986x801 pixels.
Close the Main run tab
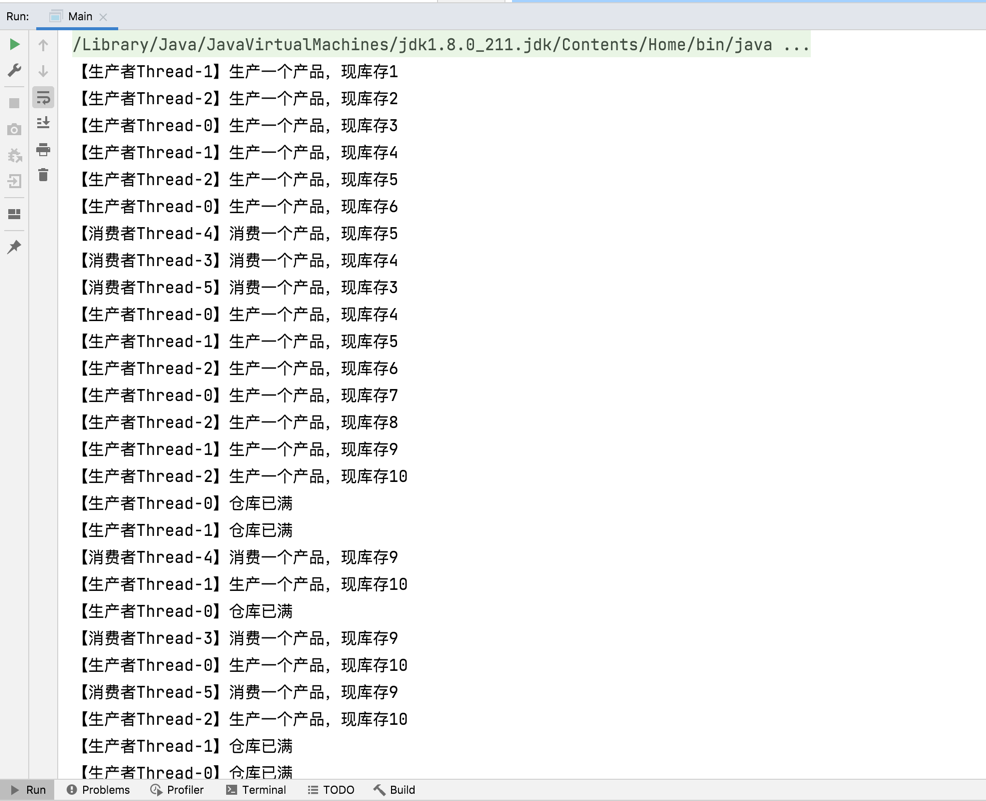click(x=104, y=17)
